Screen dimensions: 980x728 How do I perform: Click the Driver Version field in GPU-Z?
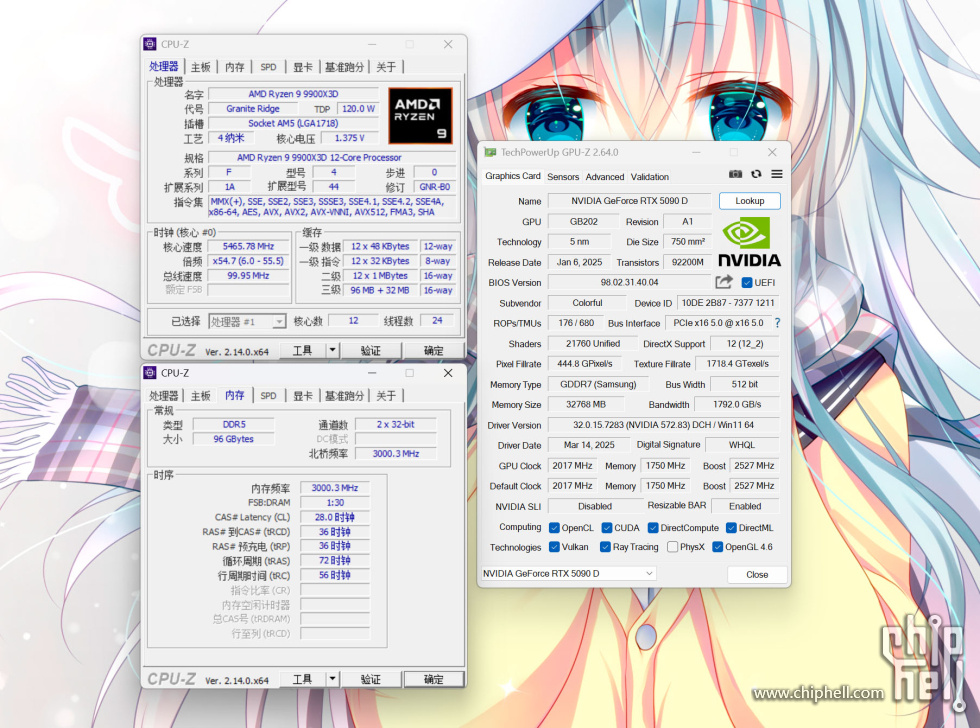click(x=663, y=425)
